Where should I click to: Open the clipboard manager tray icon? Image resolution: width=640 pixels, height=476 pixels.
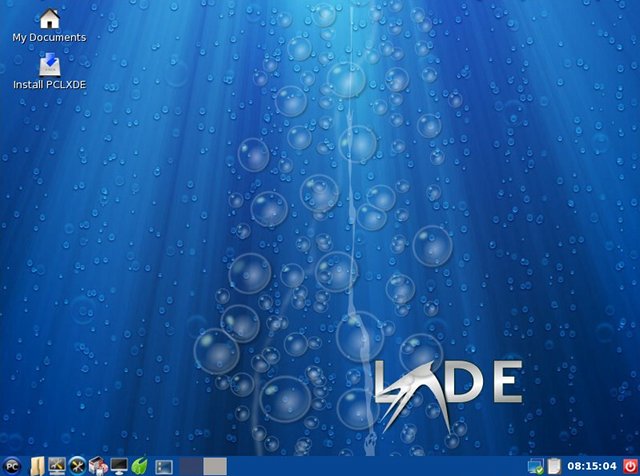(554, 467)
